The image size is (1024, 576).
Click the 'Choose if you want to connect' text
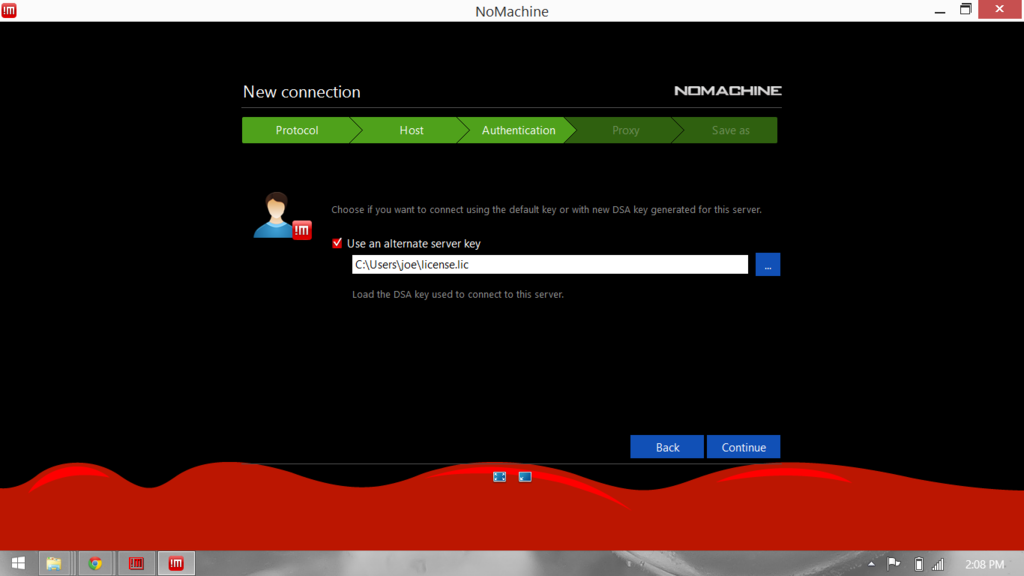pos(546,210)
